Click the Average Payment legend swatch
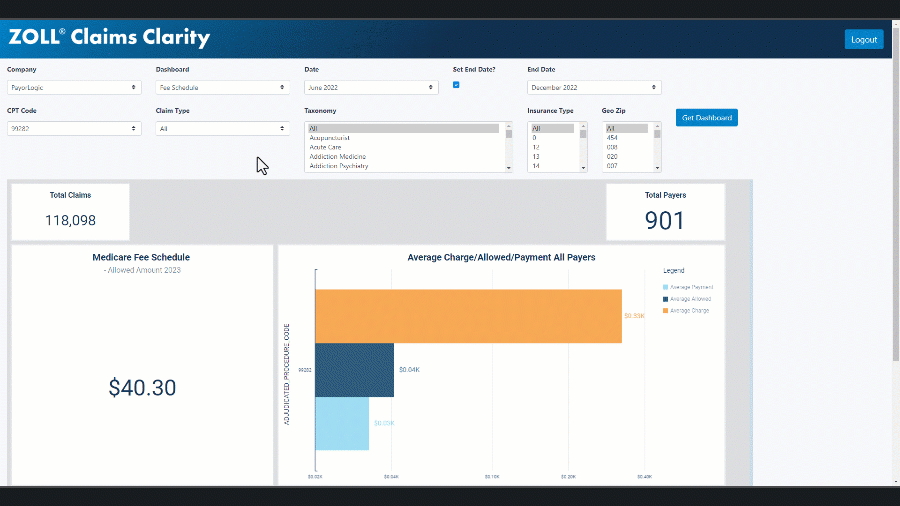This screenshot has height=506, width=900. coord(665,287)
